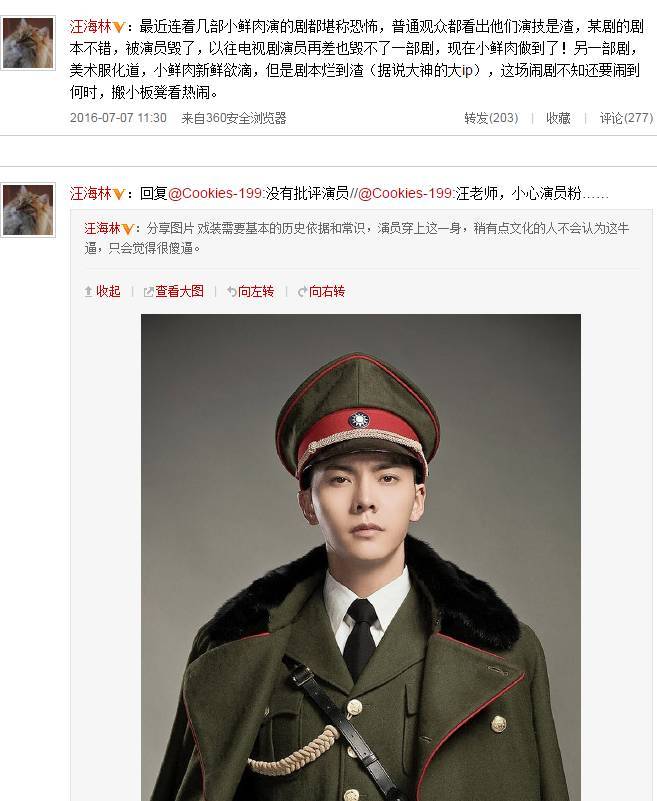
Task: Click the verified V badge in quoted post
Action: [x=128, y=229]
